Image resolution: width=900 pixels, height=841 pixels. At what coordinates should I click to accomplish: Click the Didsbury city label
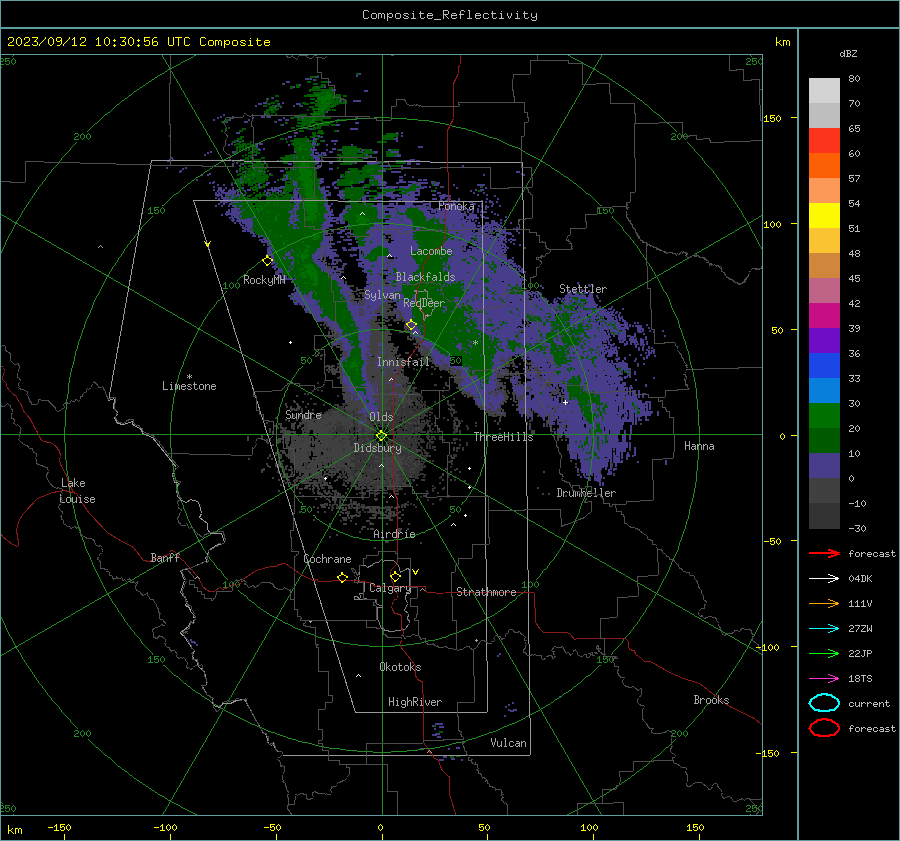pos(377,448)
